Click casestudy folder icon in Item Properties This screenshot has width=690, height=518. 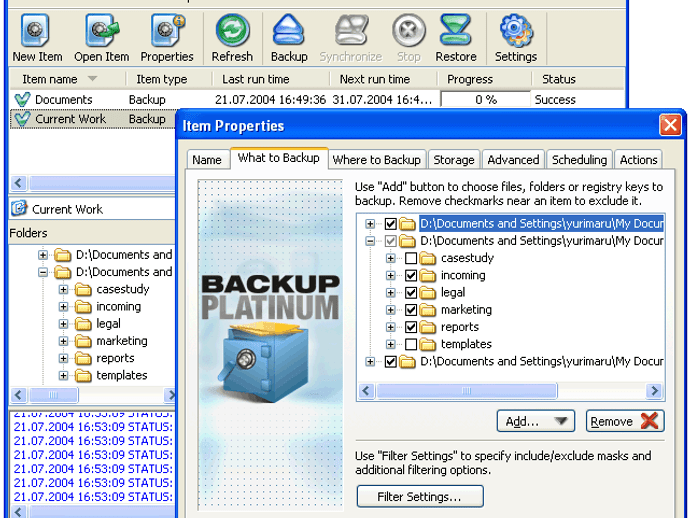pos(427,258)
